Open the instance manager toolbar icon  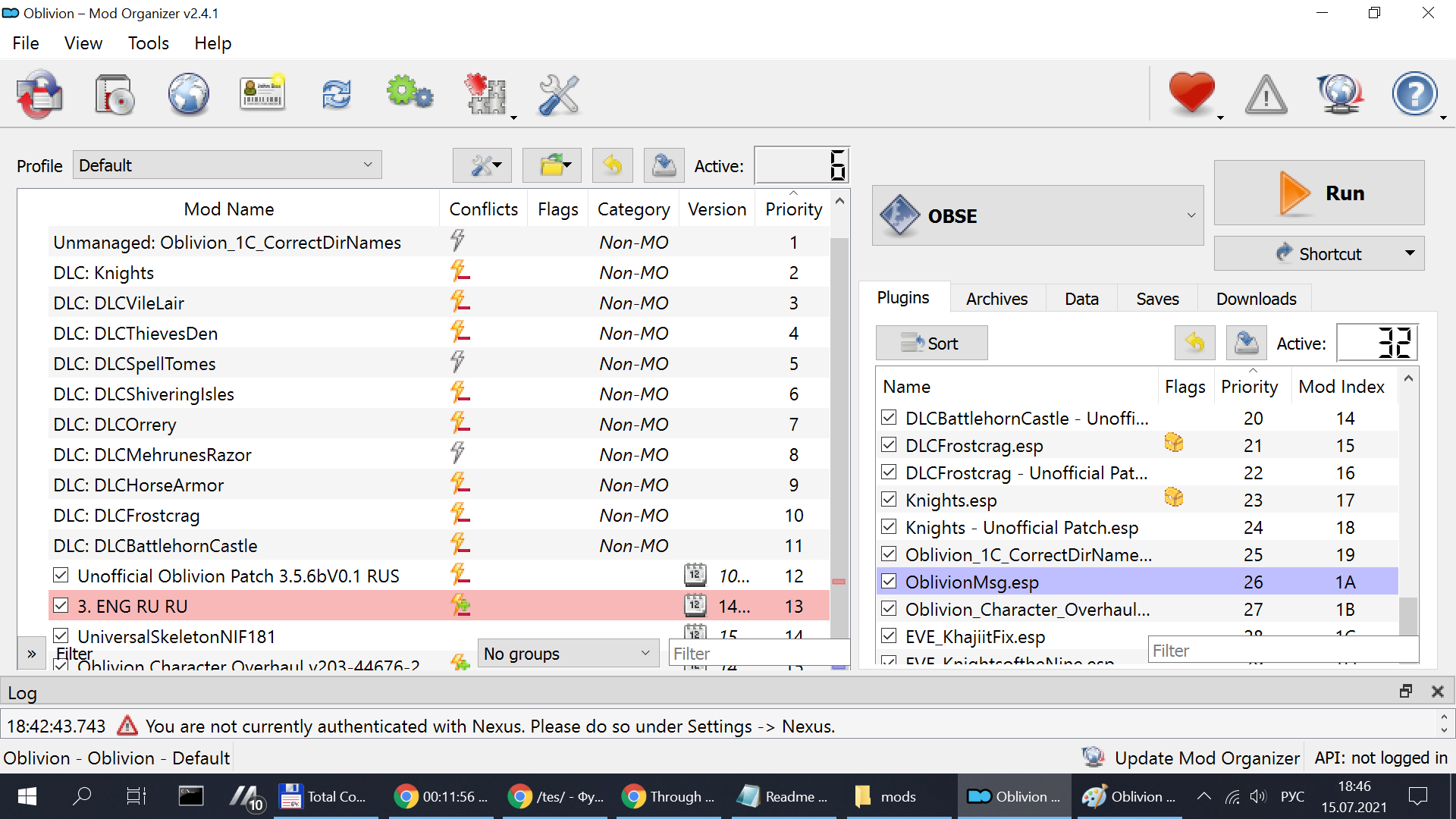tap(39, 95)
